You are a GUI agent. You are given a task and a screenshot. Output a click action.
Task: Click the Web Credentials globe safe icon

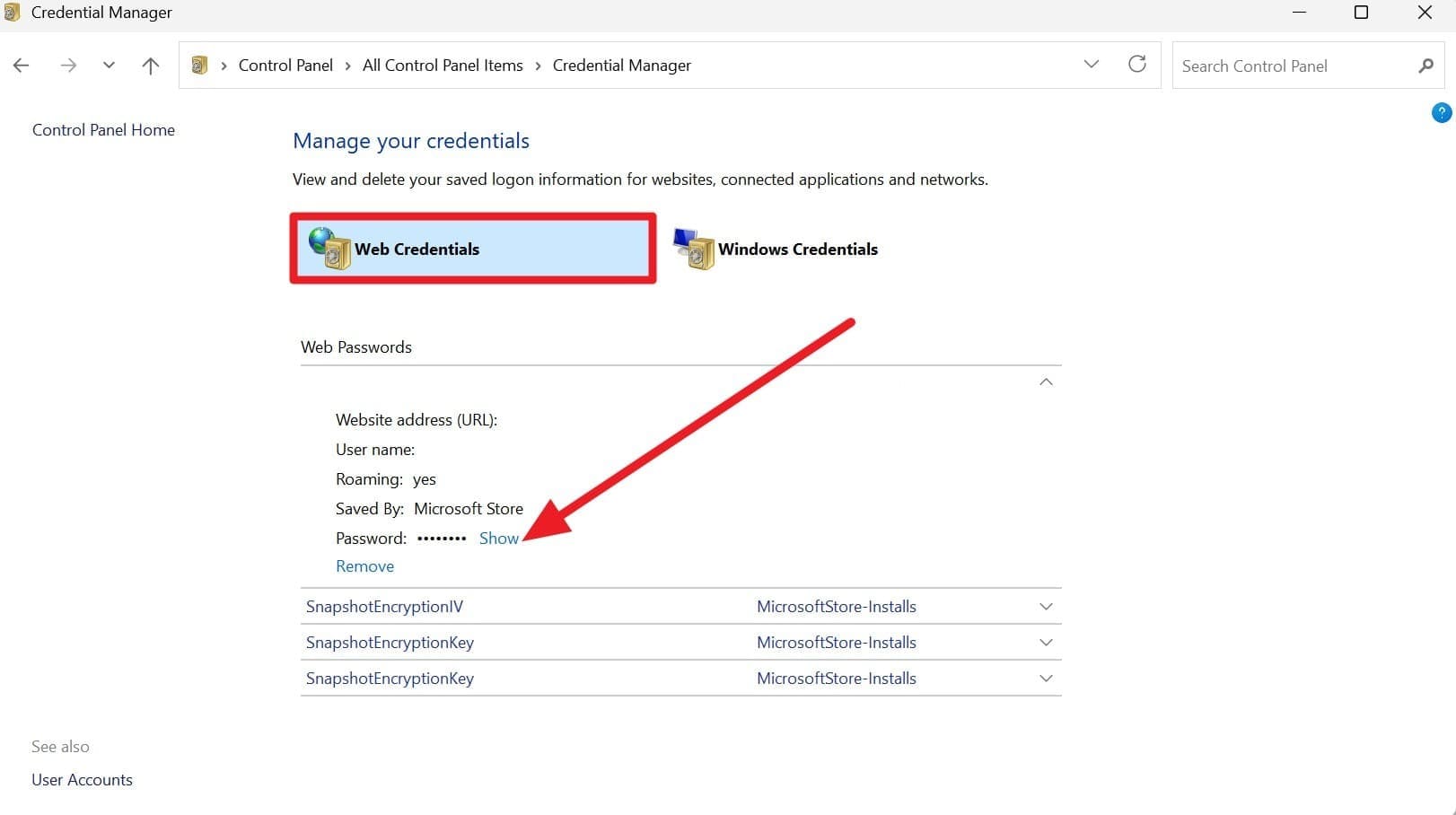(329, 249)
